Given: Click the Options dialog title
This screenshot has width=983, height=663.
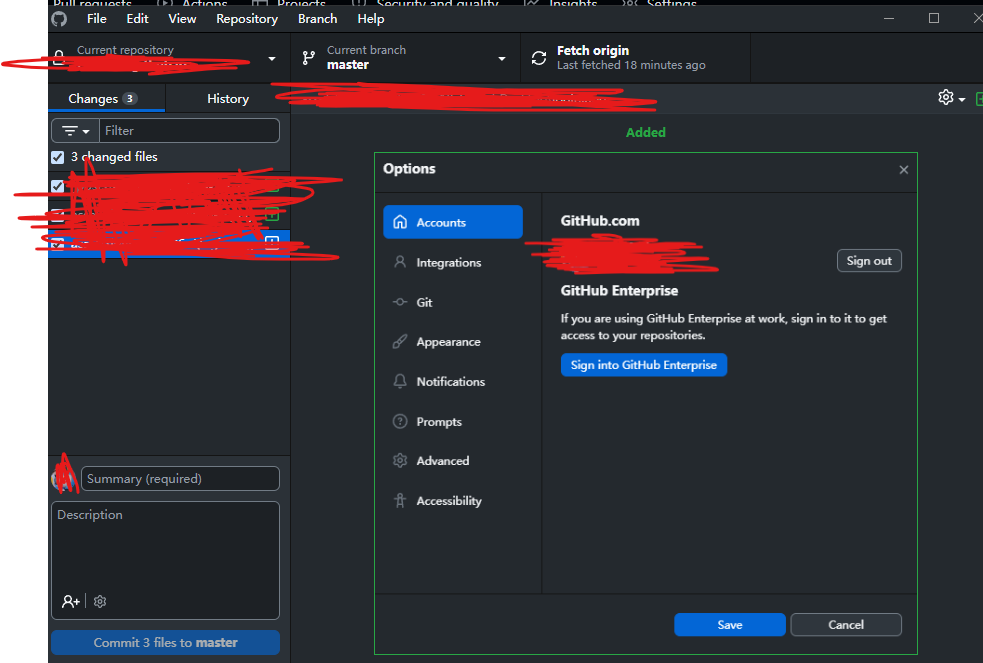Looking at the screenshot, I should coord(409,169).
